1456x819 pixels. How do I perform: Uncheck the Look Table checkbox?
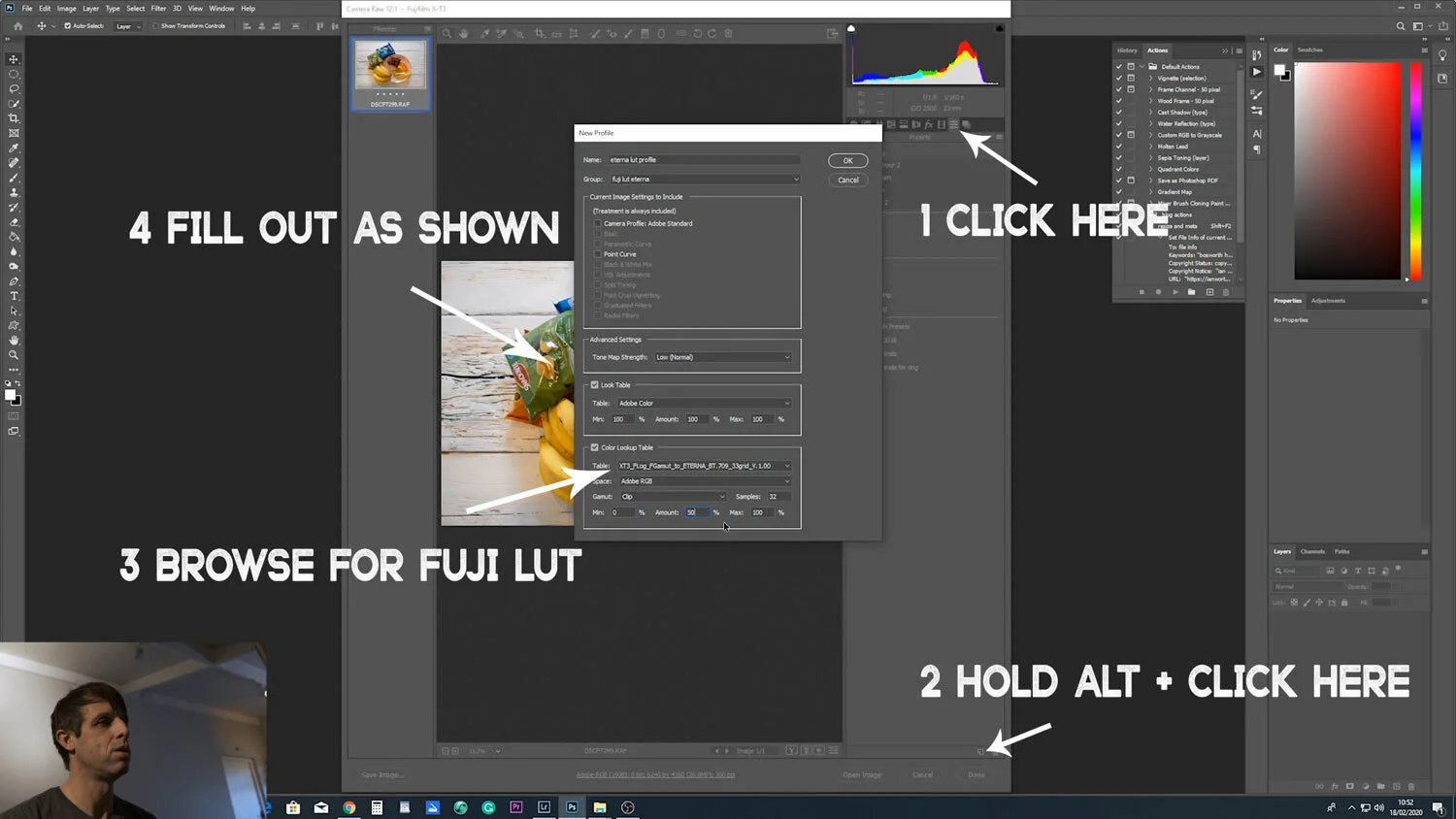[595, 385]
